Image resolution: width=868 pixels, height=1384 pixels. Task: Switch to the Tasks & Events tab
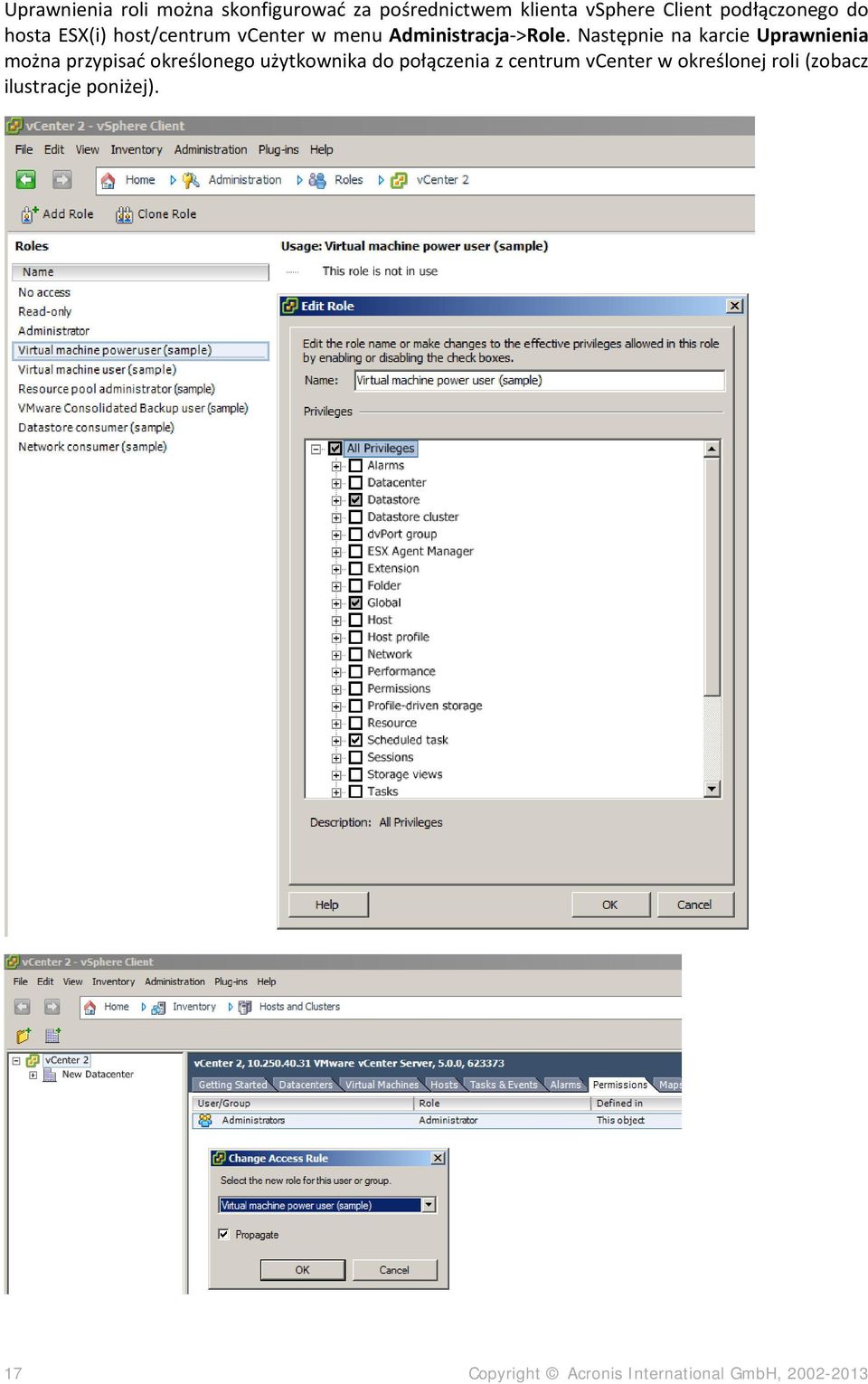[x=503, y=1085]
